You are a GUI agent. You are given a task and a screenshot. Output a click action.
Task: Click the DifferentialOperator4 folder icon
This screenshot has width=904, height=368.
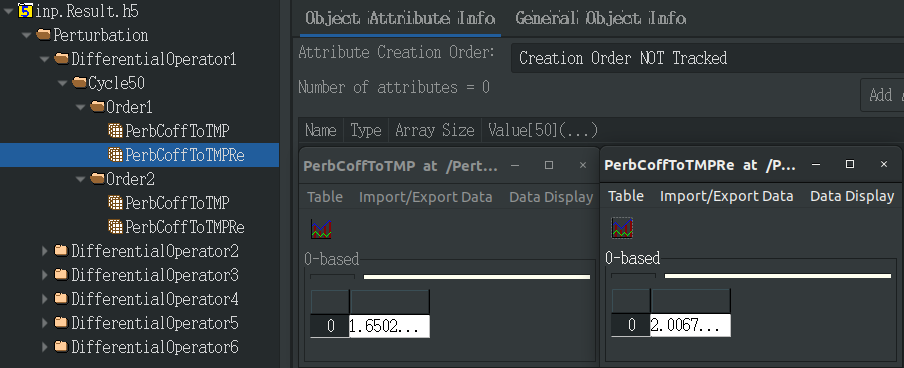point(61,299)
